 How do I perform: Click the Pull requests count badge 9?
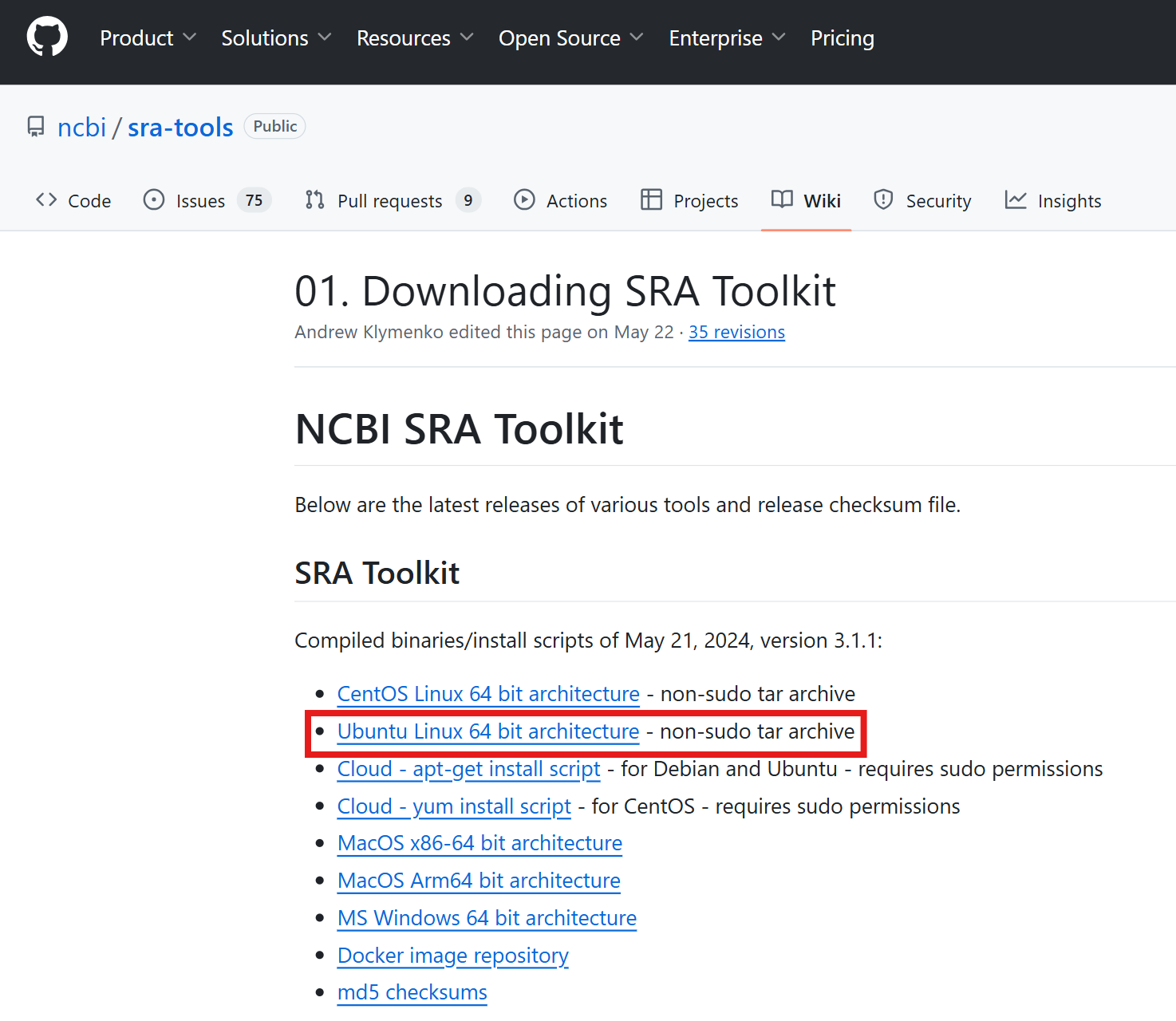(x=468, y=200)
